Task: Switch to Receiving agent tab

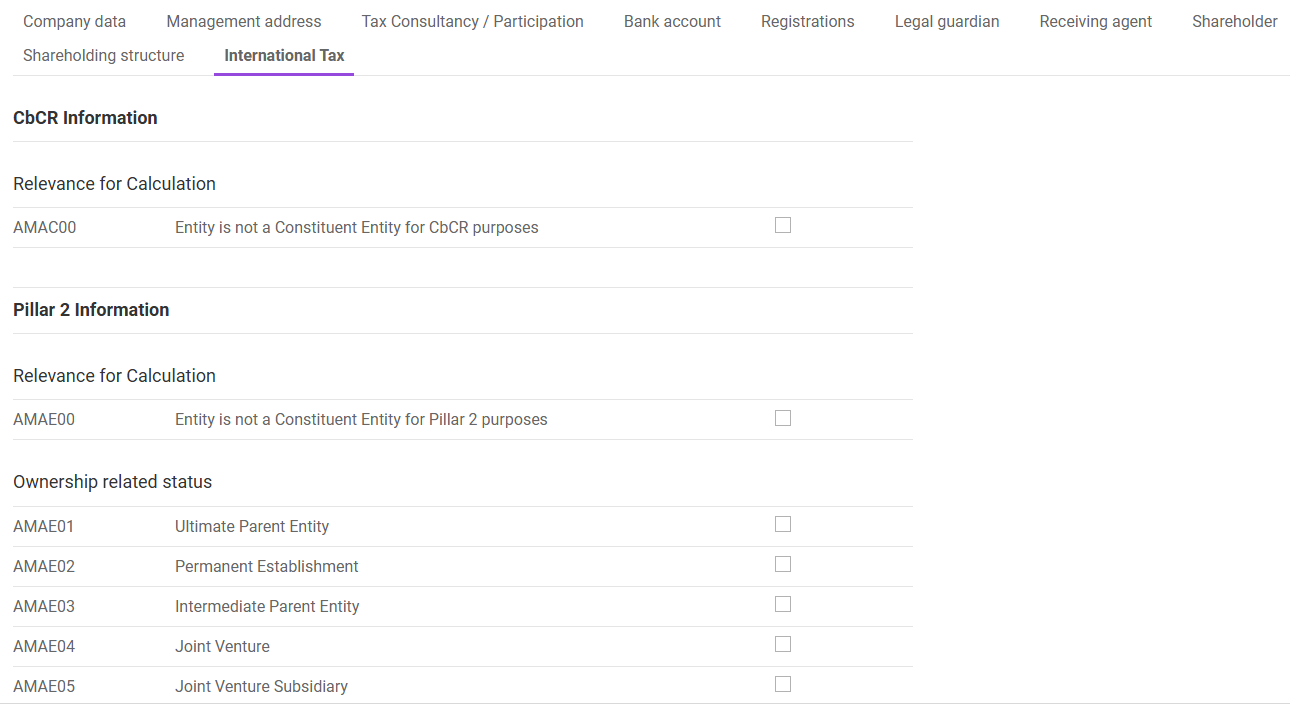Action: click(x=1095, y=21)
